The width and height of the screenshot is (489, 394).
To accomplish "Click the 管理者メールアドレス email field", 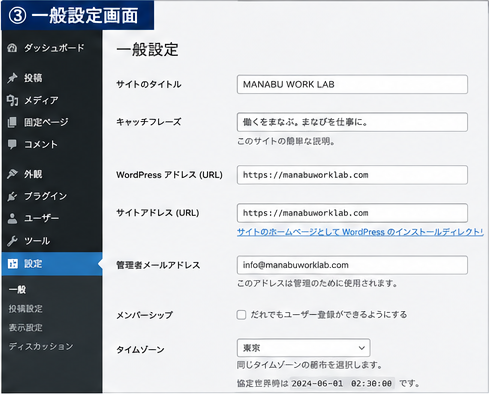I will coord(352,265).
